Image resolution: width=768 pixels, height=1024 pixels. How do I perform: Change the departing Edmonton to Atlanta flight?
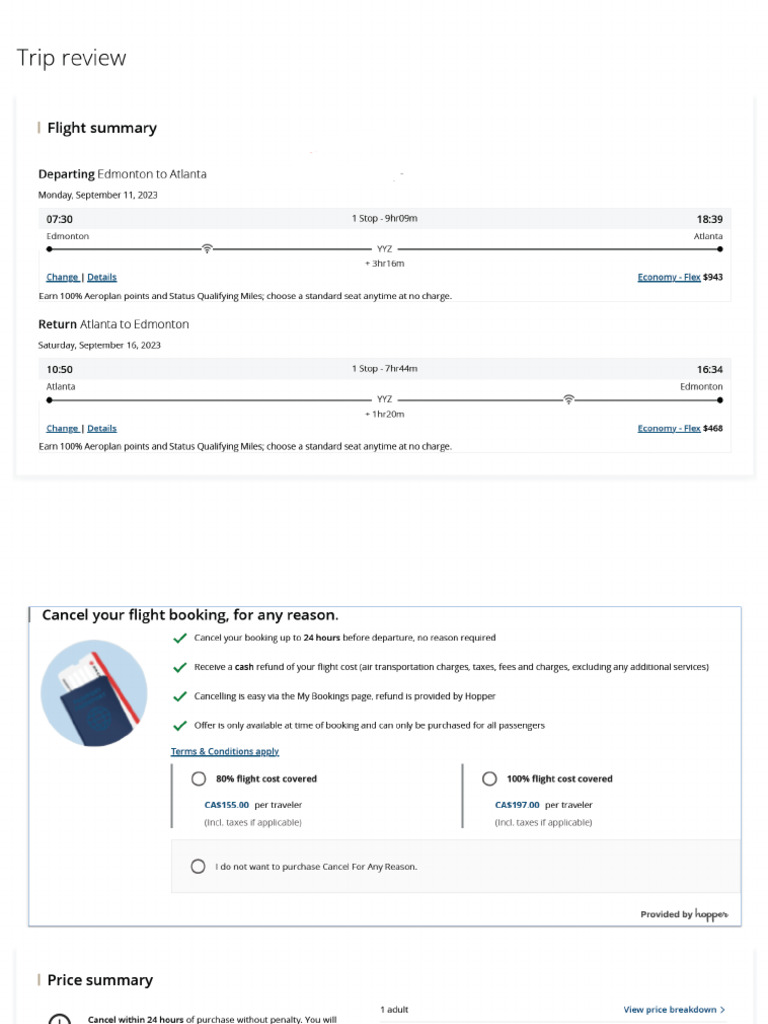click(62, 277)
